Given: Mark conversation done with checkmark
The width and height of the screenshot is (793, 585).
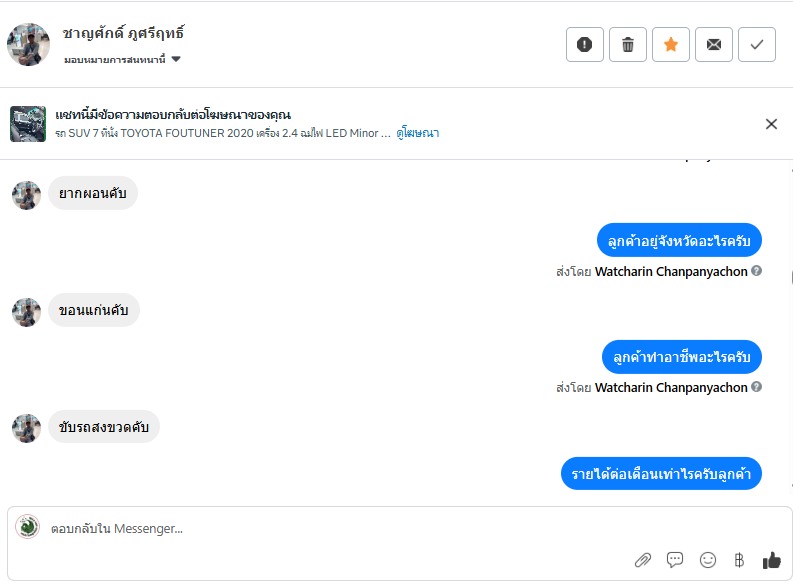Looking at the screenshot, I should (x=757, y=44).
